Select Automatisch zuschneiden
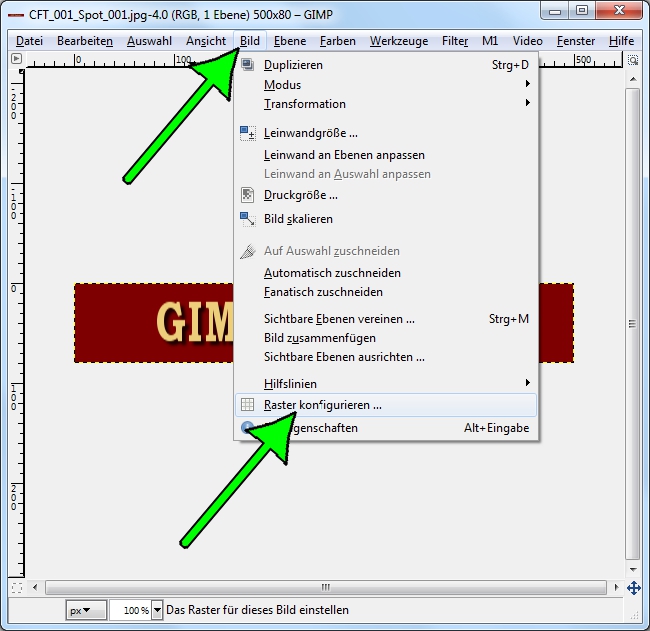The width and height of the screenshot is (650, 631). 386,273
